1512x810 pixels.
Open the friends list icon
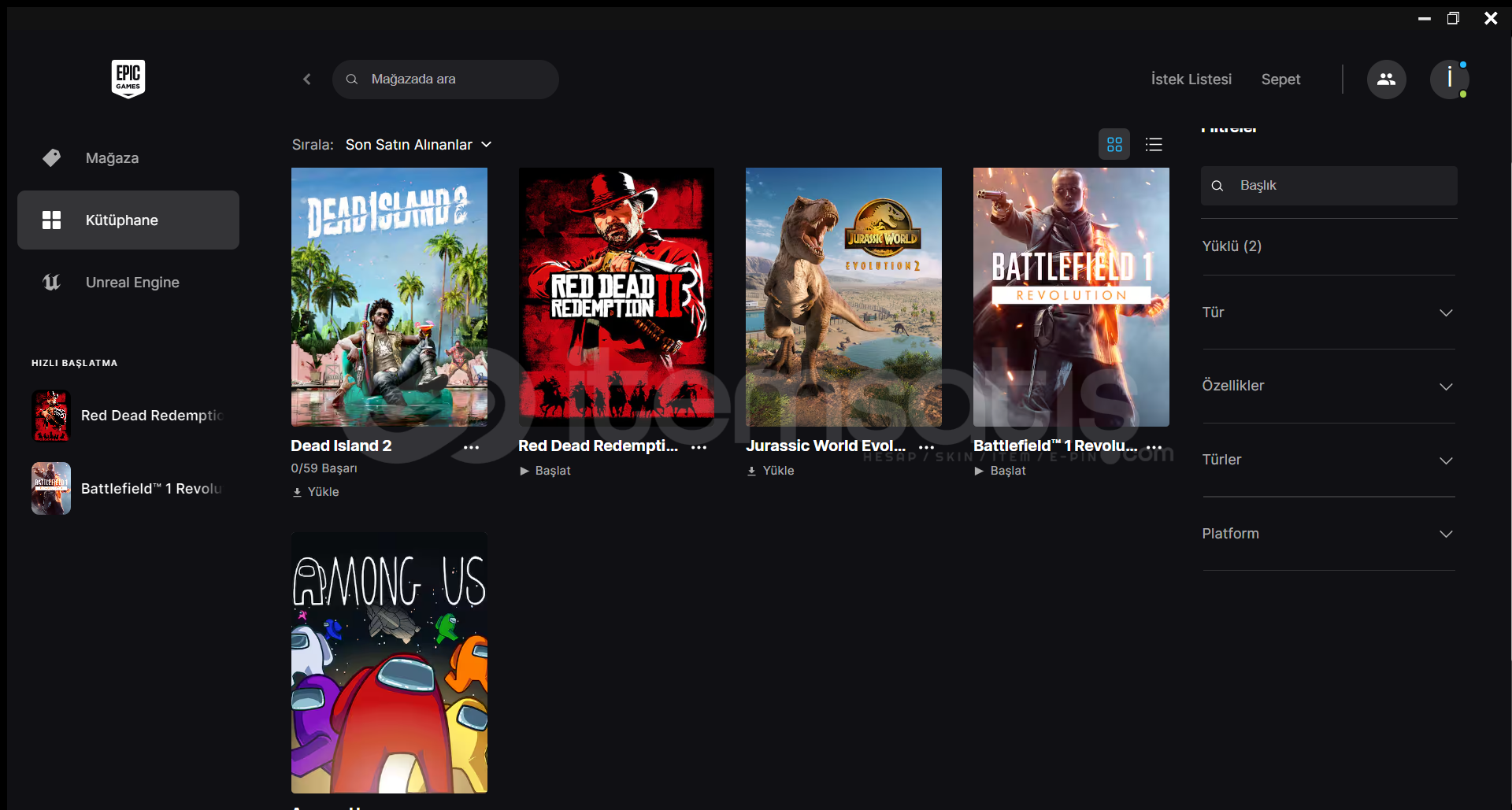1386,79
